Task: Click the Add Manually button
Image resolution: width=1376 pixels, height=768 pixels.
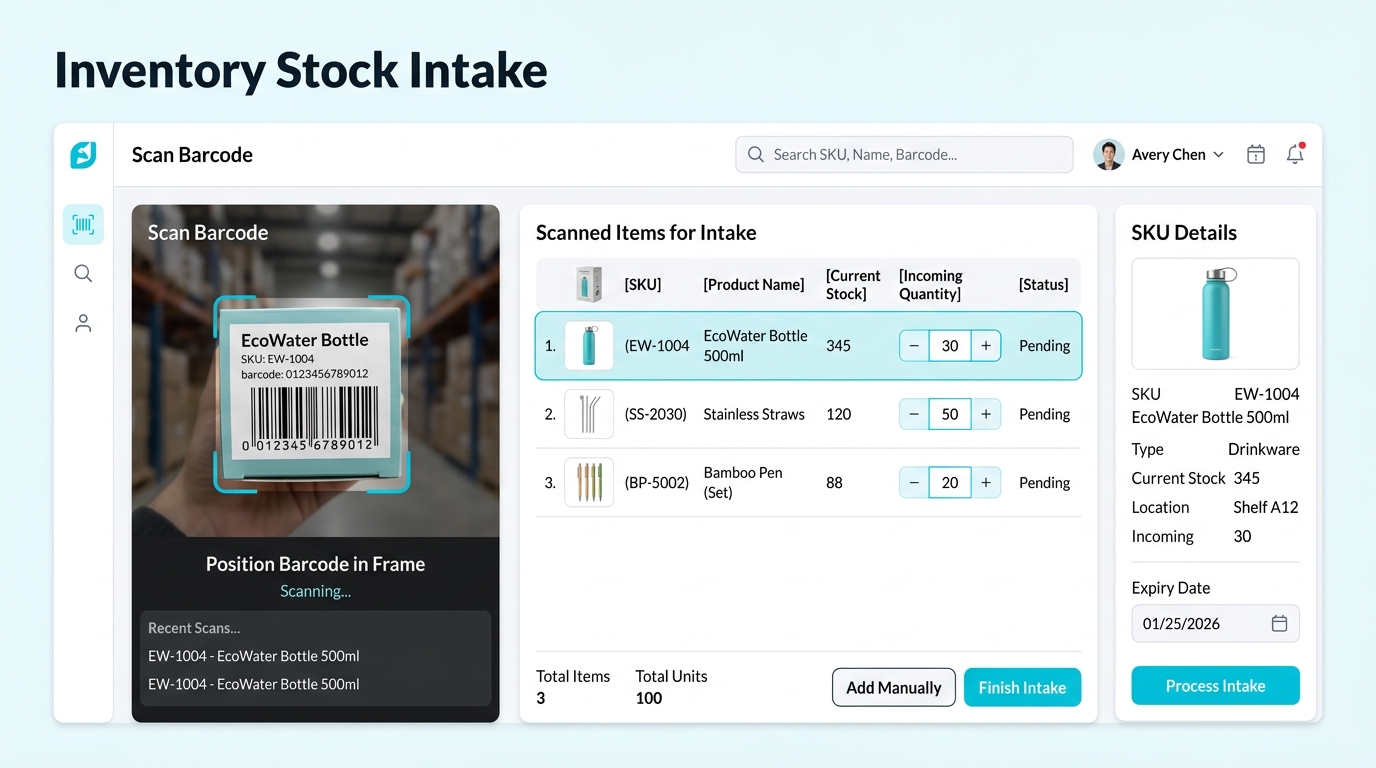Action: pyautogui.click(x=894, y=687)
